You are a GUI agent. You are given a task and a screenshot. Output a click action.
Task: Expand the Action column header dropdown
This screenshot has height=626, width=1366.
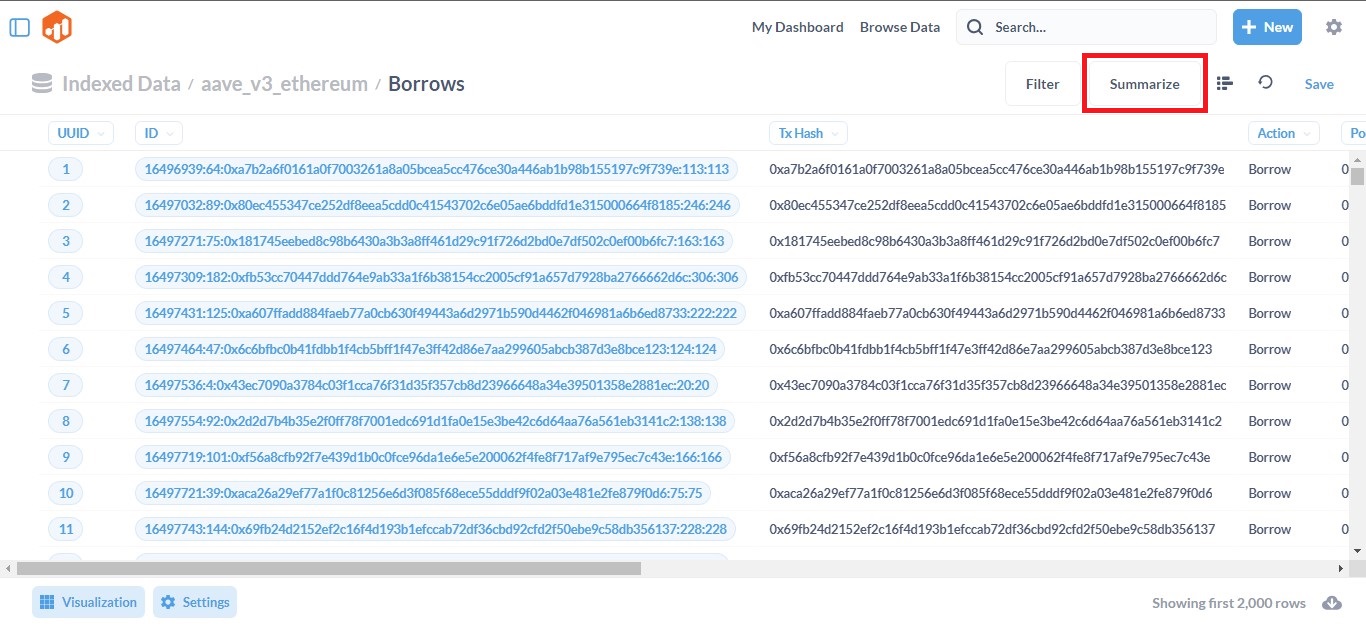coord(1283,133)
